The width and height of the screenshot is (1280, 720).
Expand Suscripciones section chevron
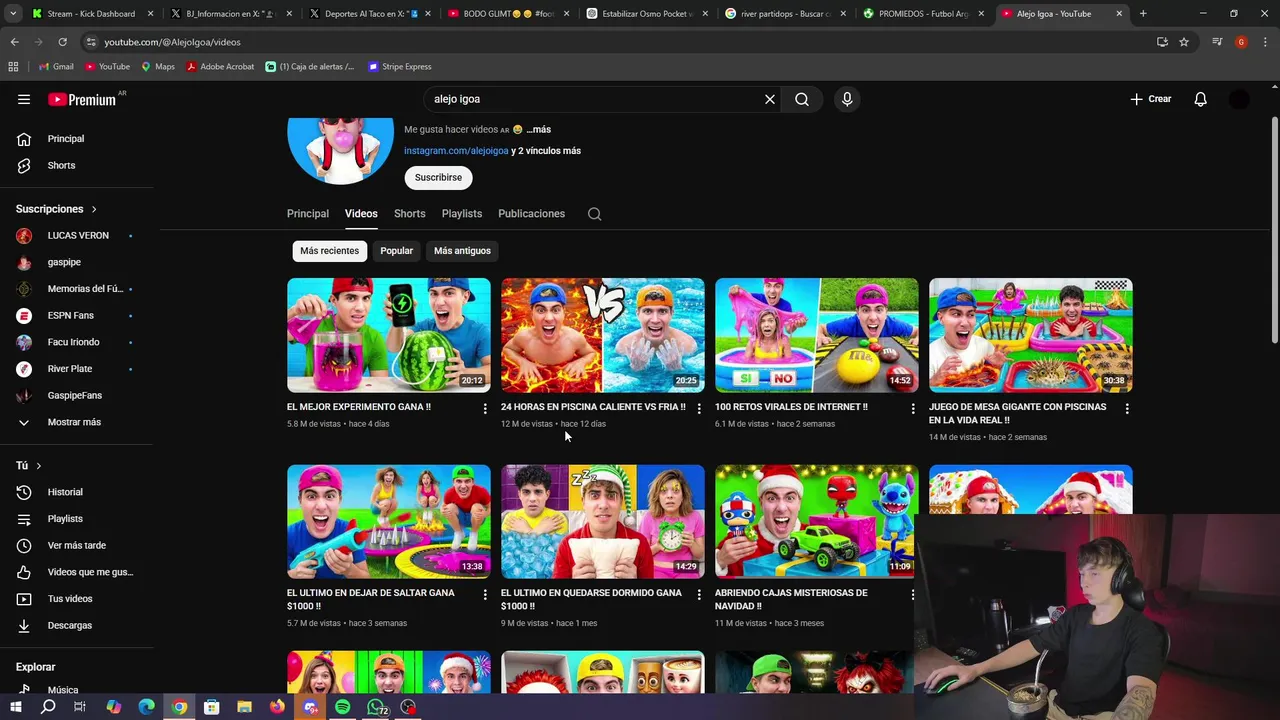pos(94,209)
